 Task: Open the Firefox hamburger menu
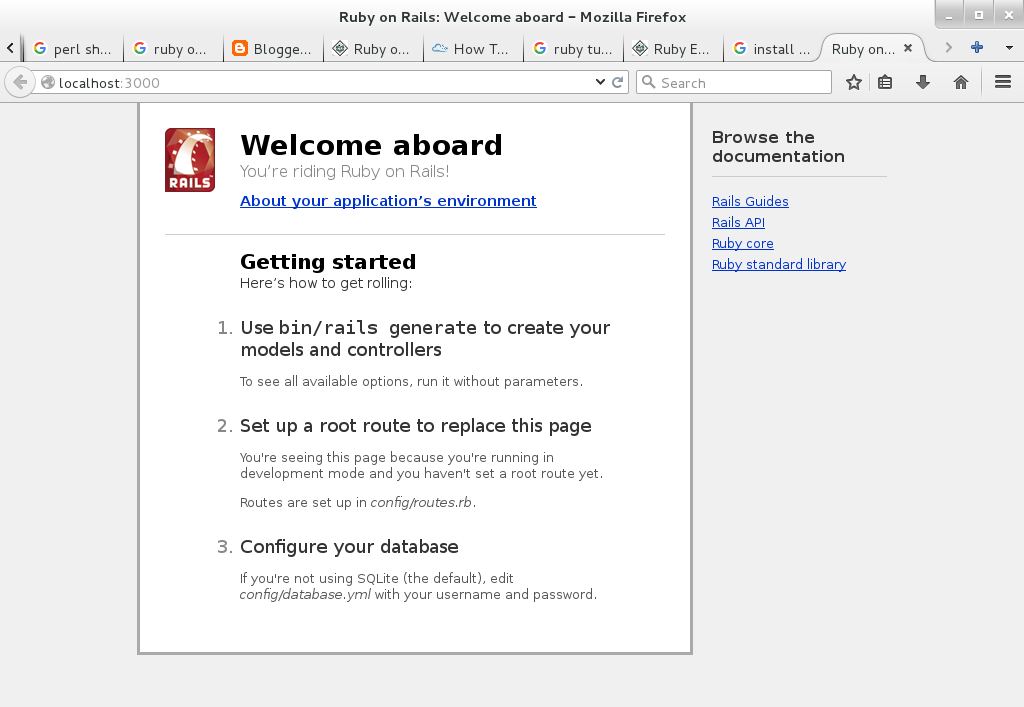pos(1003,82)
